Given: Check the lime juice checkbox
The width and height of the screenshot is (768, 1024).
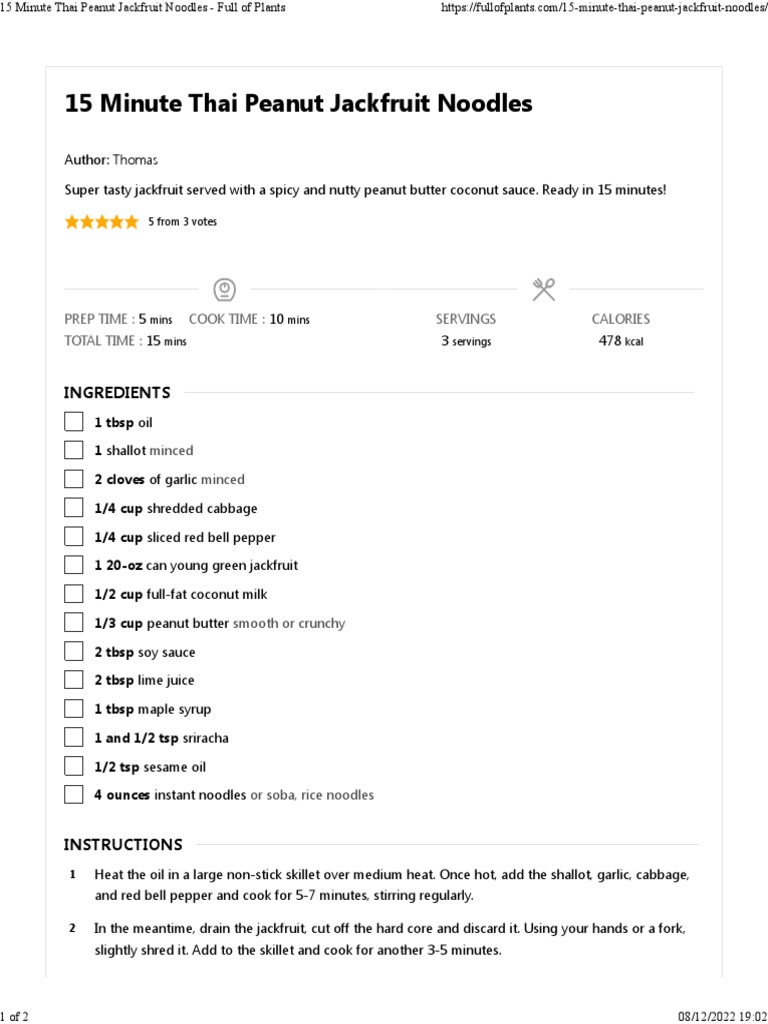Looking at the screenshot, I should tap(74, 680).
